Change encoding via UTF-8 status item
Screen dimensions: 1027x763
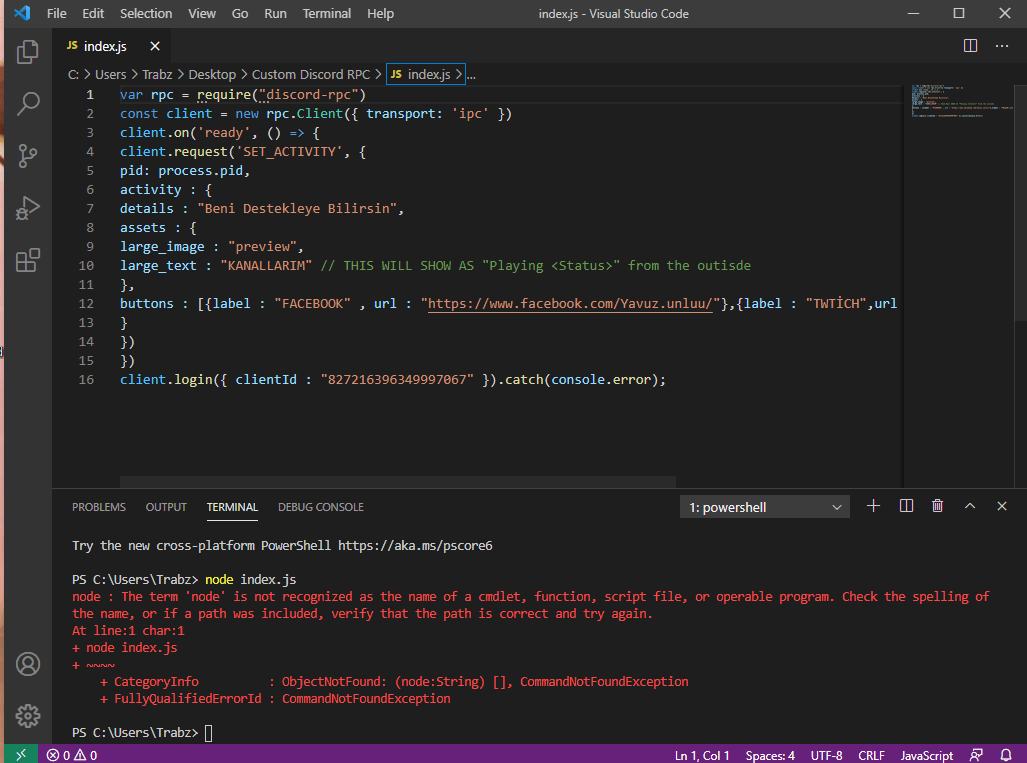click(x=827, y=755)
